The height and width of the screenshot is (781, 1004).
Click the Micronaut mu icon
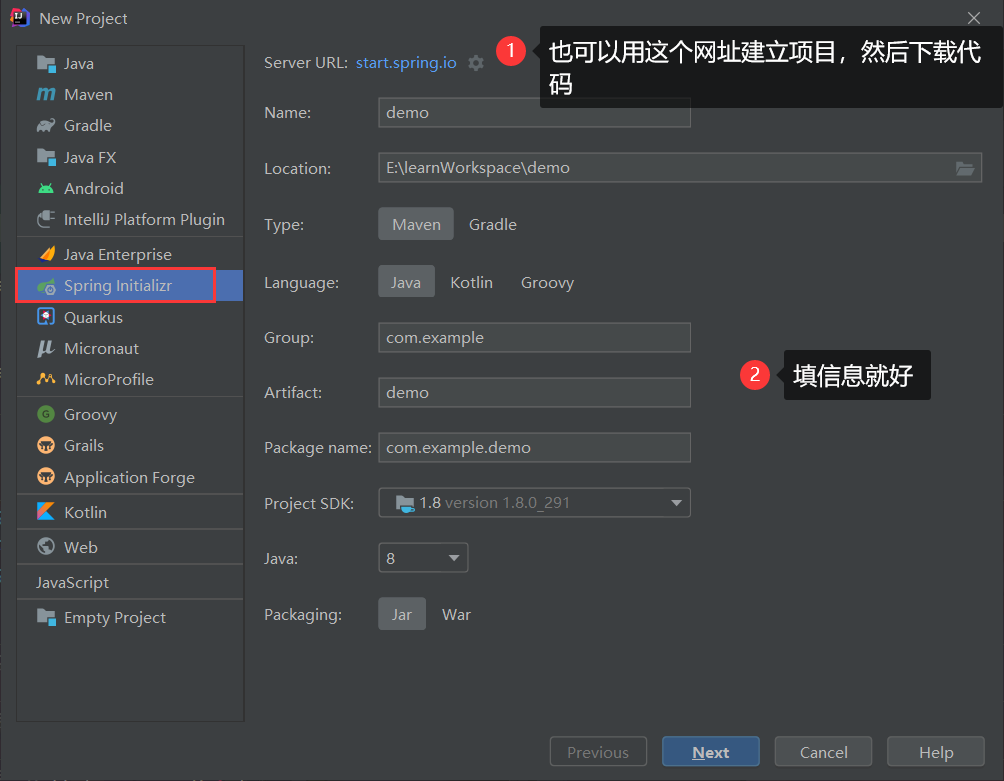(46, 348)
